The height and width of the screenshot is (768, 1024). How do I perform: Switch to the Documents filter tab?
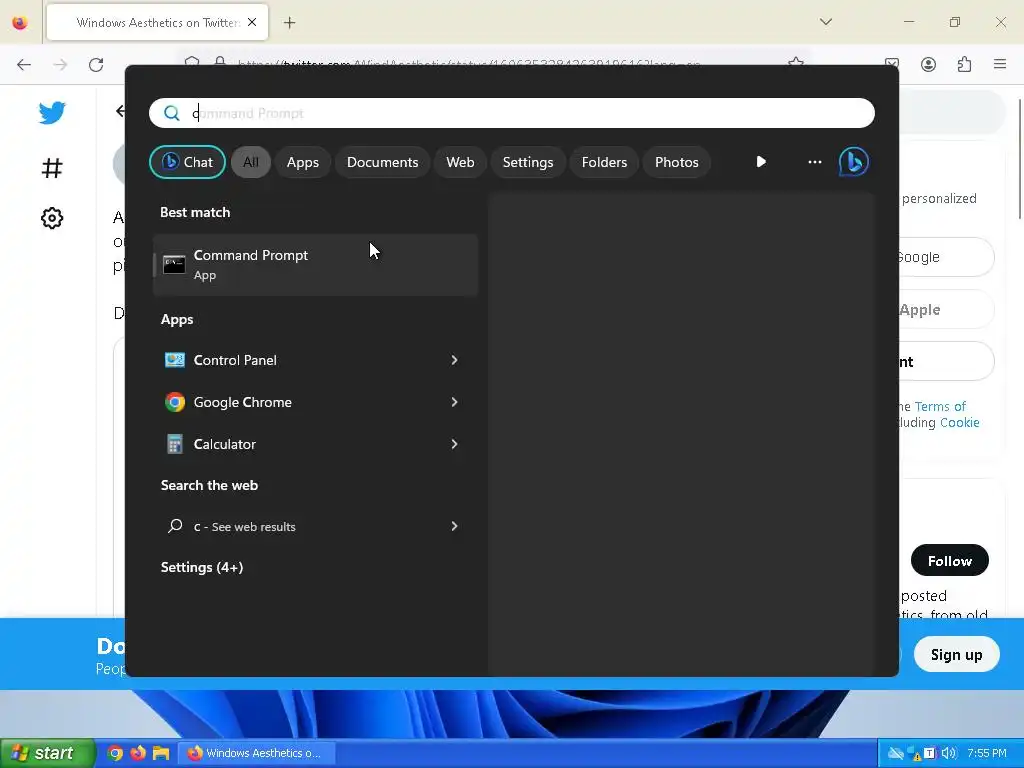tap(382, 162)
